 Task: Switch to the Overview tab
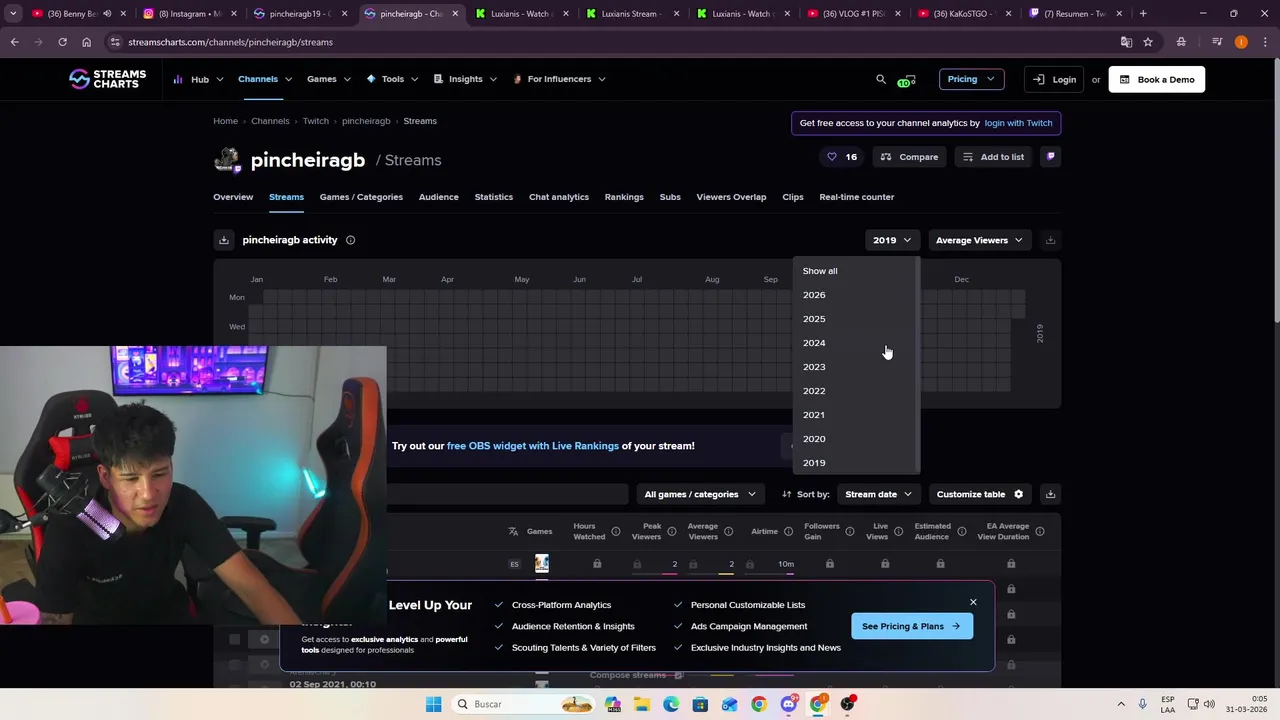click(x=233, y=197)
